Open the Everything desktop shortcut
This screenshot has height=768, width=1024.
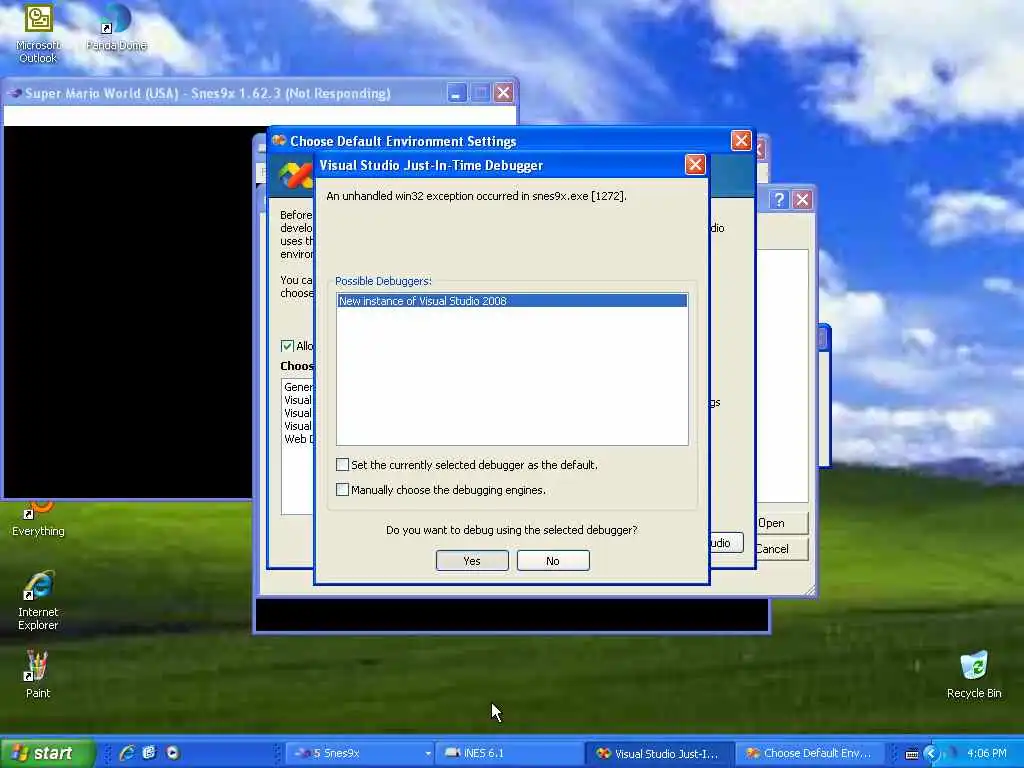(x=38, y=519)
